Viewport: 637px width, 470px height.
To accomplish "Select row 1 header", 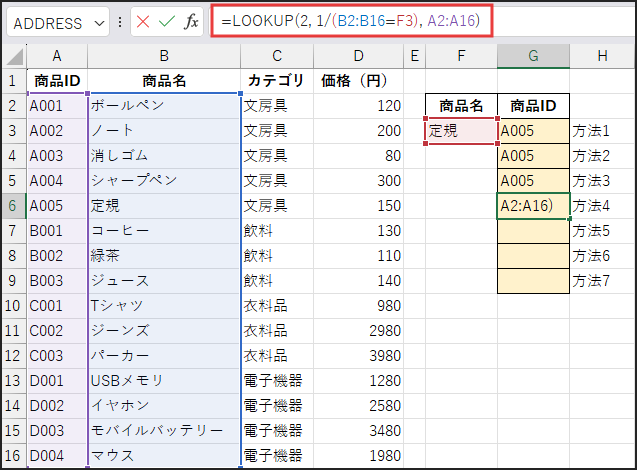I will [x=12, y=81].
